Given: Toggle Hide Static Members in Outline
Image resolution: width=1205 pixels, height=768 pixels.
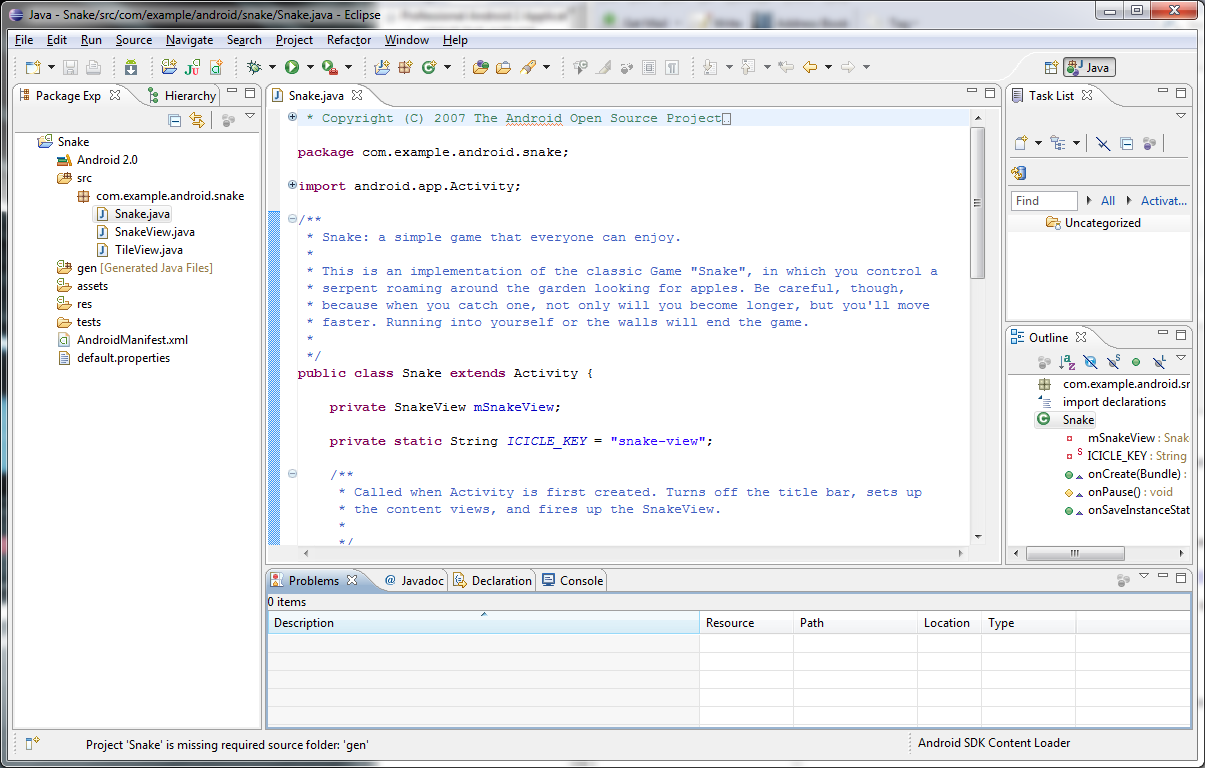Looking at the screenshot, I should (x=1113, y=362).
